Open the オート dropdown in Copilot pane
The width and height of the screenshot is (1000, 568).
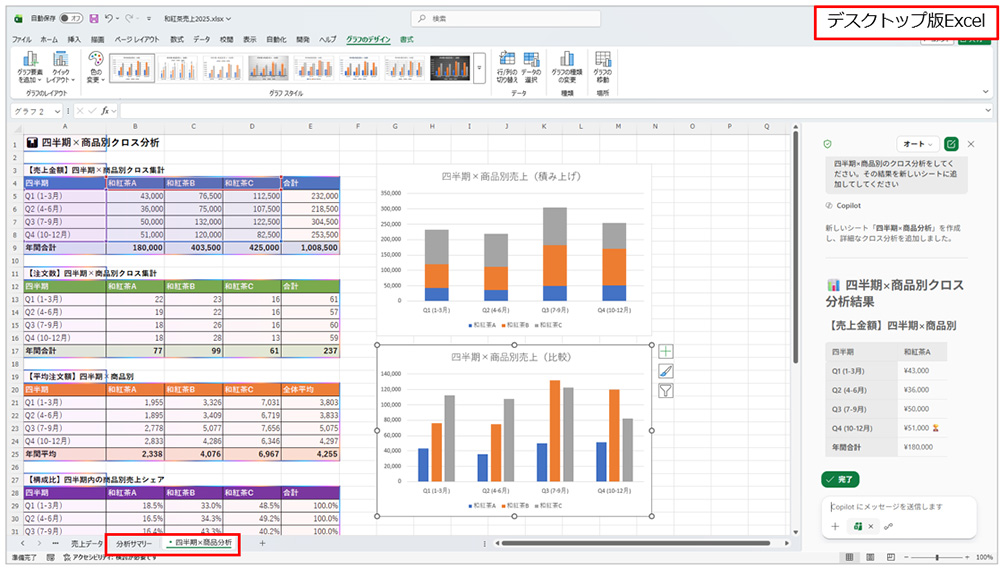coord(916,144)
